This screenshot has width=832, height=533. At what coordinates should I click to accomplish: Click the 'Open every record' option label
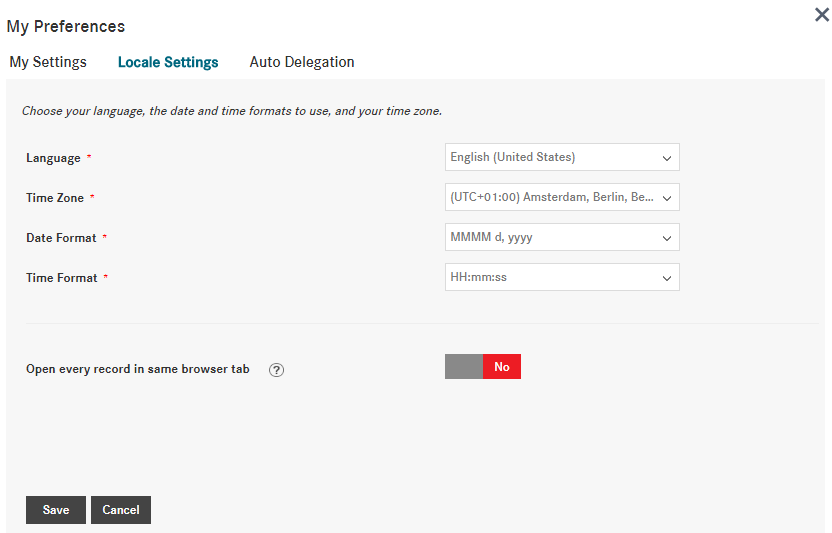pos(138,369)
